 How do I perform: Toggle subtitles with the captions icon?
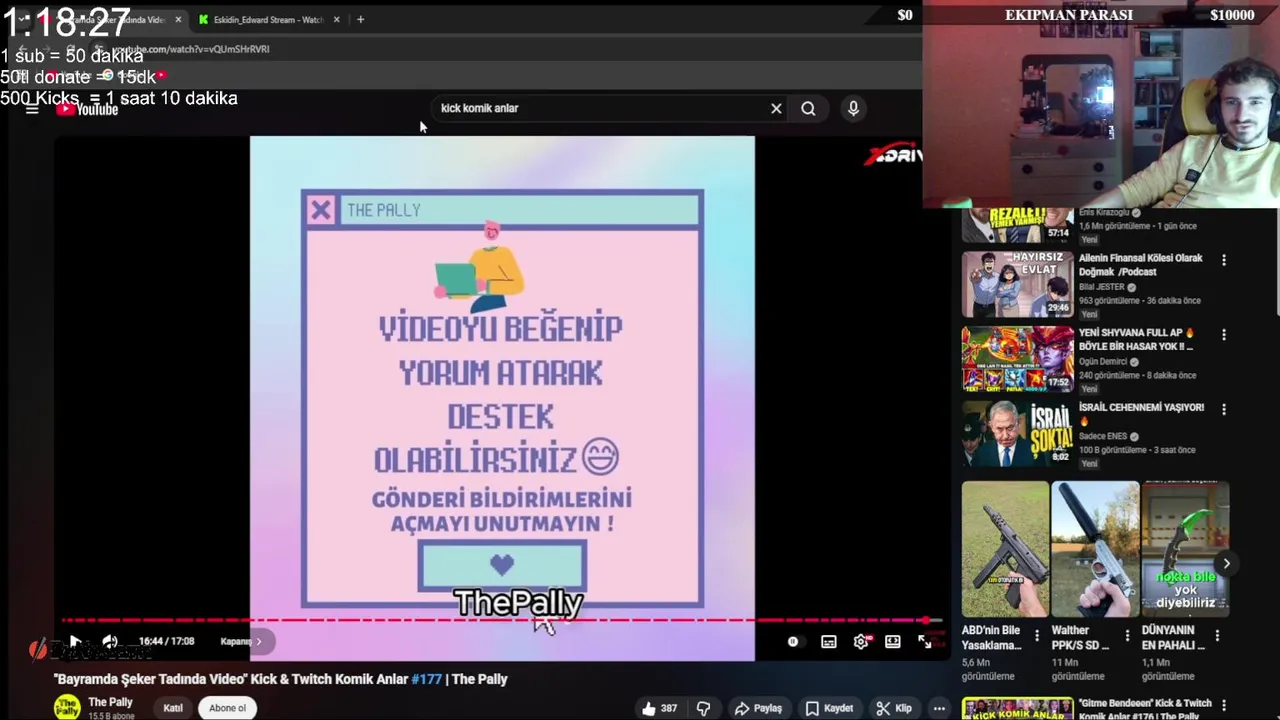point(829,642)
